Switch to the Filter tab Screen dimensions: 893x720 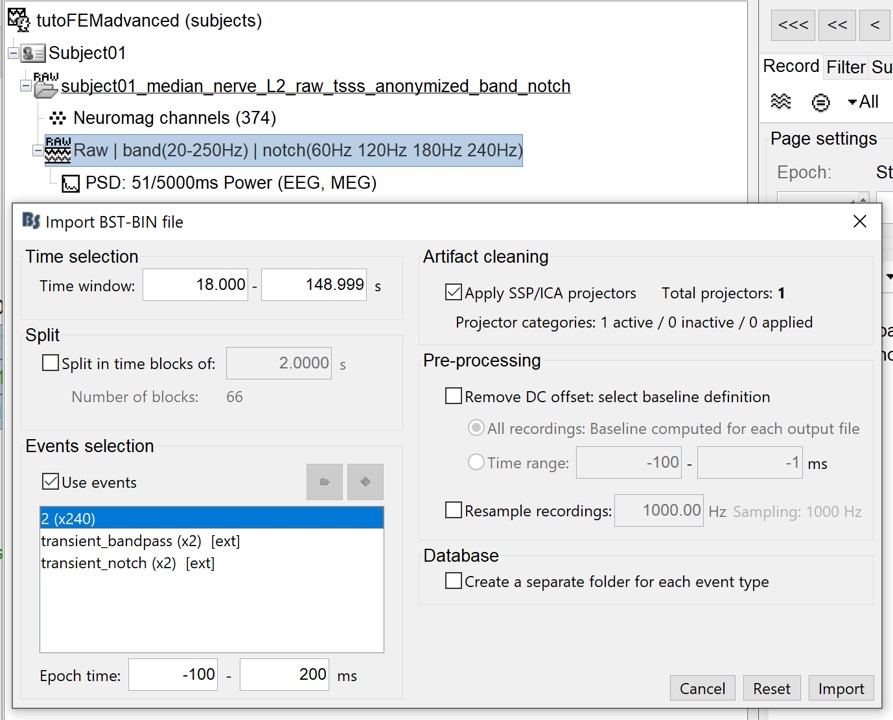(x=845, y=67)
